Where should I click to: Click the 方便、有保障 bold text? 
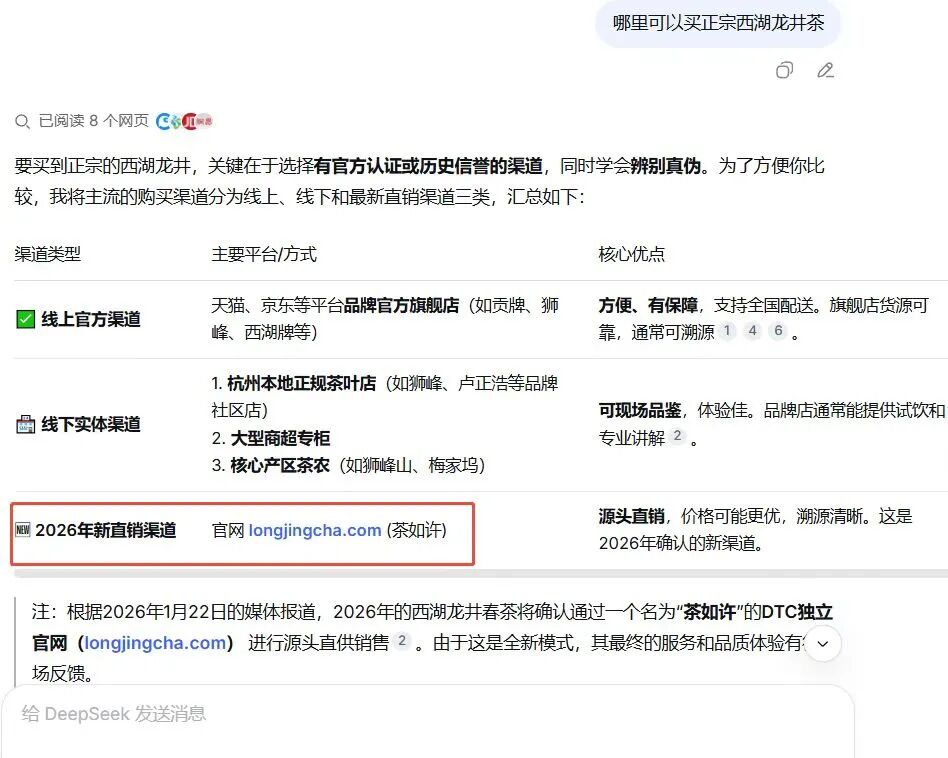click(x=648, y=305)
